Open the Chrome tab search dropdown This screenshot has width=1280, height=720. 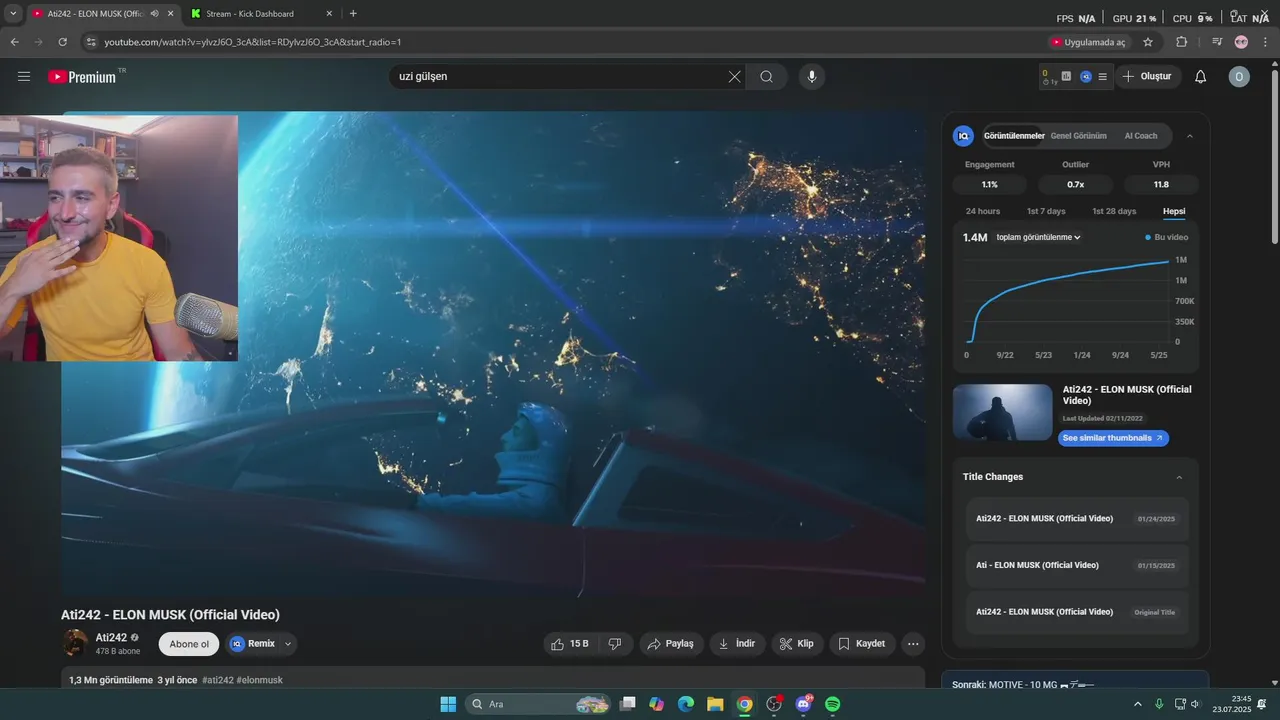point(13,14)
